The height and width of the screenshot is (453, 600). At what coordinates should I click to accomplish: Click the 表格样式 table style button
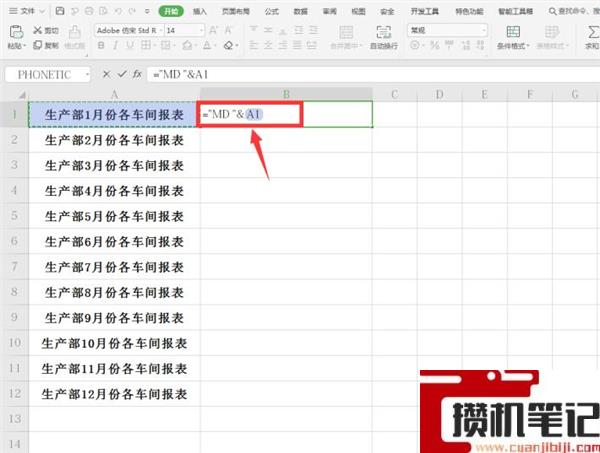click(552, 37)
